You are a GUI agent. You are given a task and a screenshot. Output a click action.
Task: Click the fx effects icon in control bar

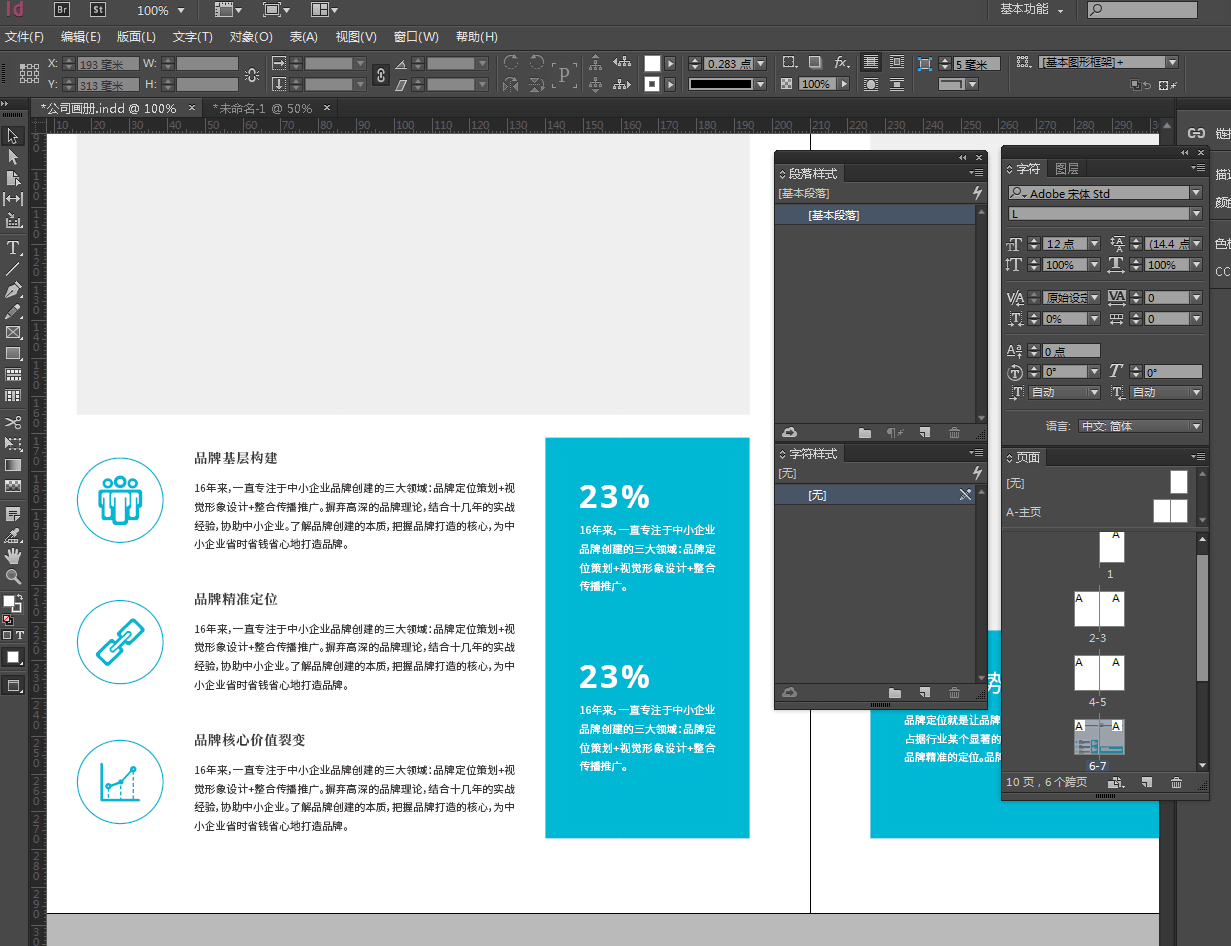coord(841,62)
